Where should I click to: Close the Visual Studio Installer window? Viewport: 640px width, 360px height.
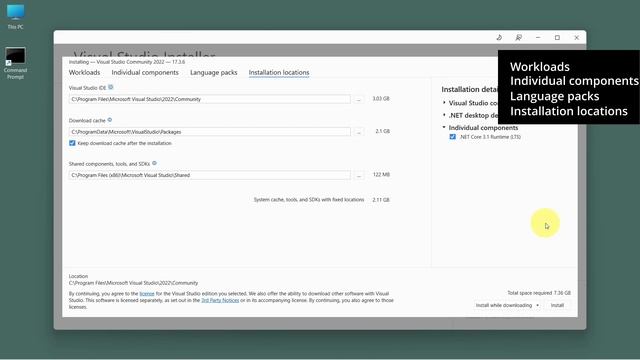point(576,38)
